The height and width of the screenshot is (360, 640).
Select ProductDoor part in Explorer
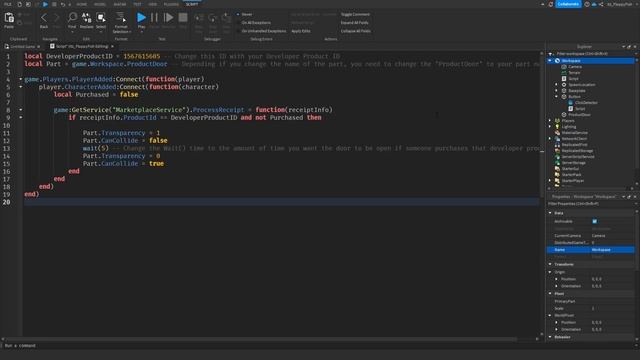[x=579, y=115]
